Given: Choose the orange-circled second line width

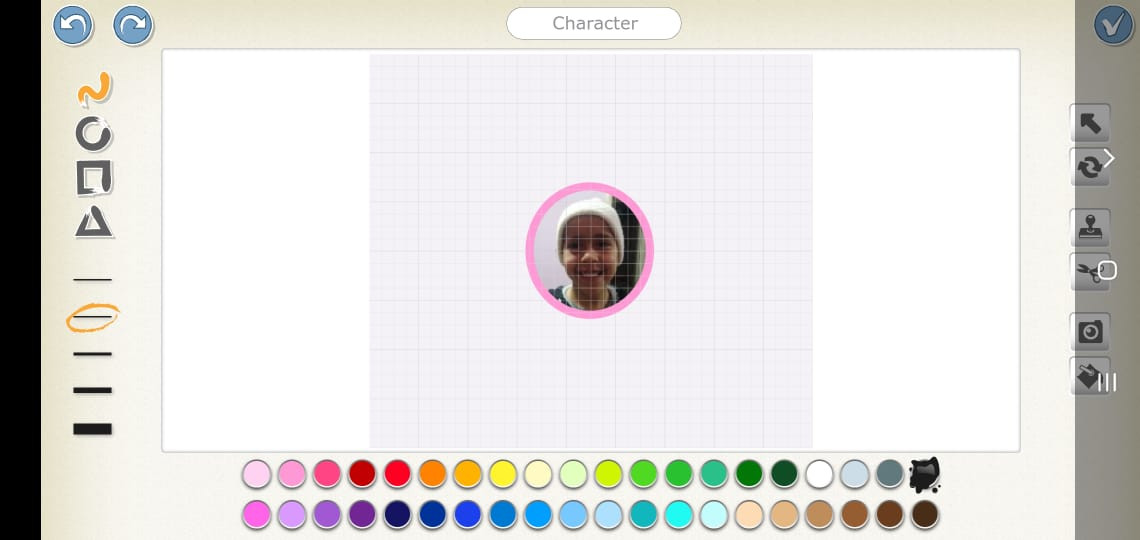Looking at the screenshot, I should [x=92, y=318].
